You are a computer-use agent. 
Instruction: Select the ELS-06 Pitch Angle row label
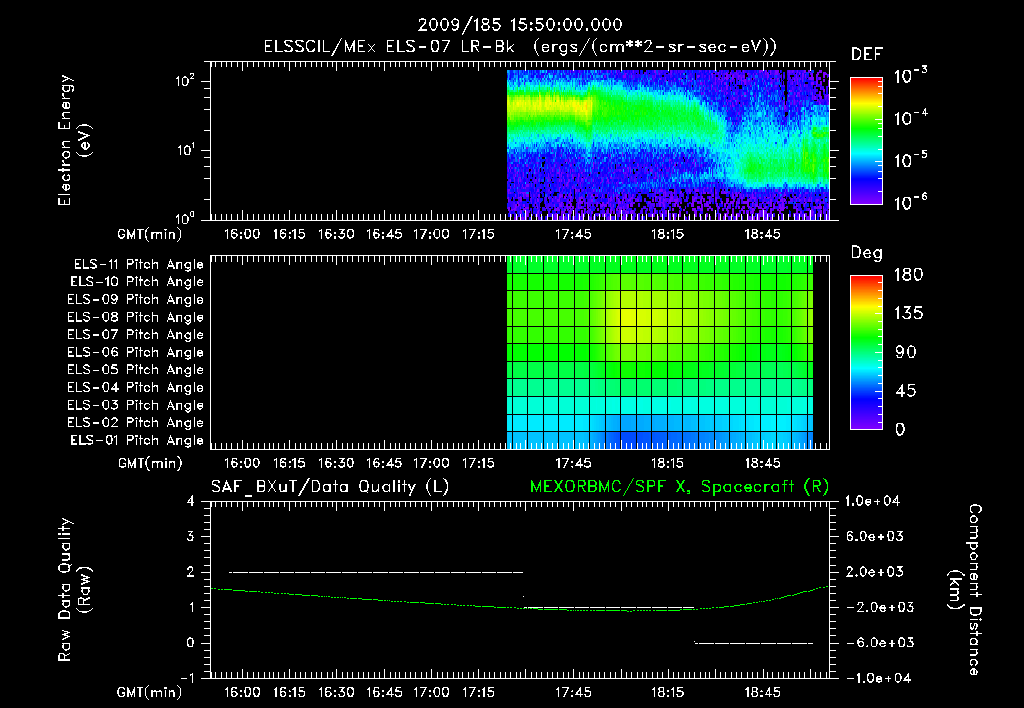pos(136,352)
